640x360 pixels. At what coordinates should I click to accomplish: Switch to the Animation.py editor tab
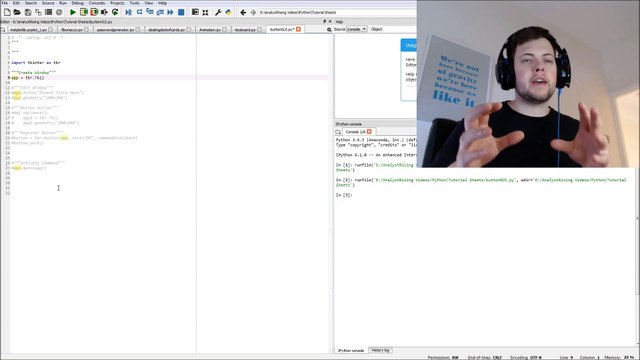pyautogui.click(x=210, y=29)
